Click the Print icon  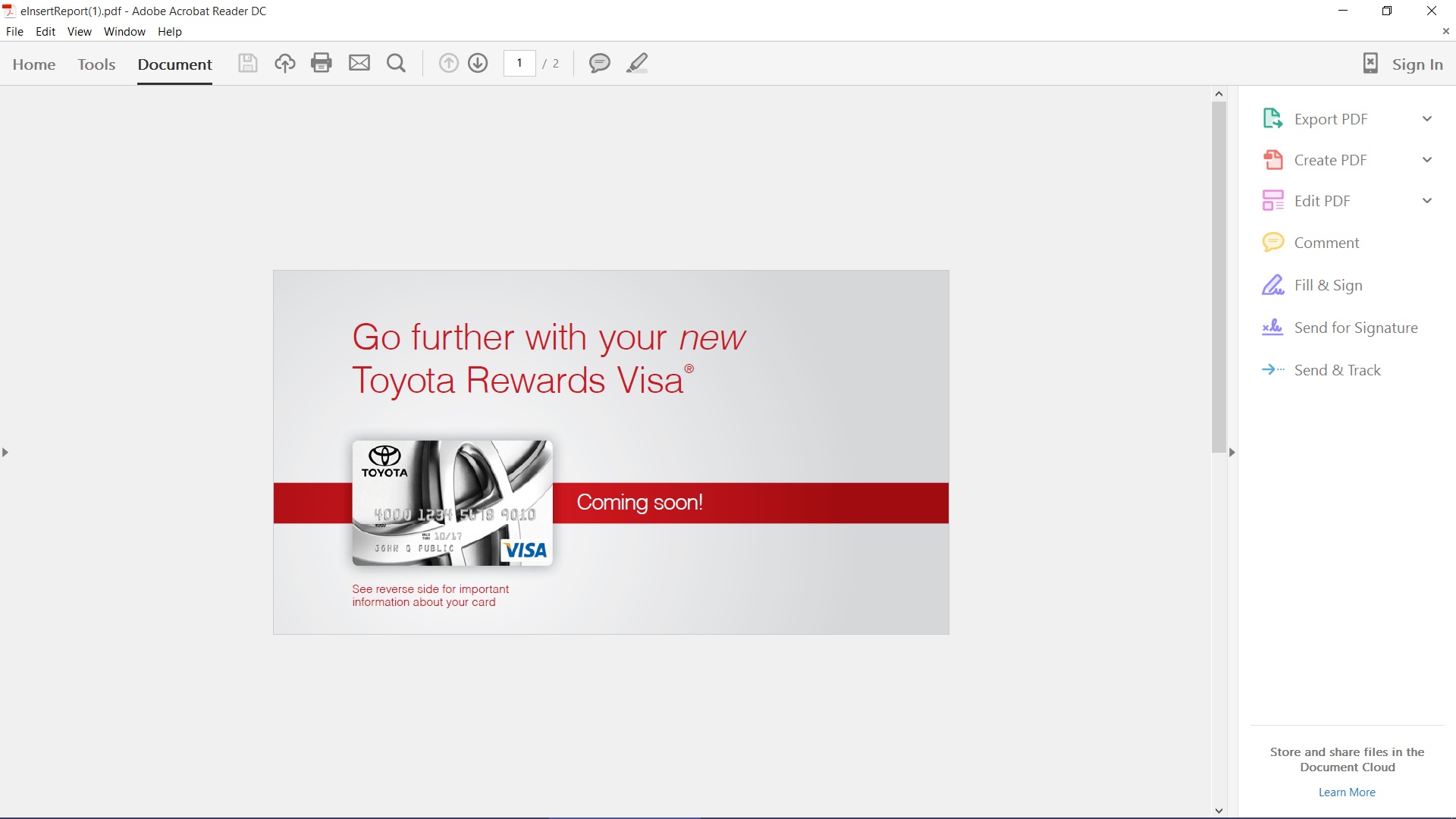[322, 63]
